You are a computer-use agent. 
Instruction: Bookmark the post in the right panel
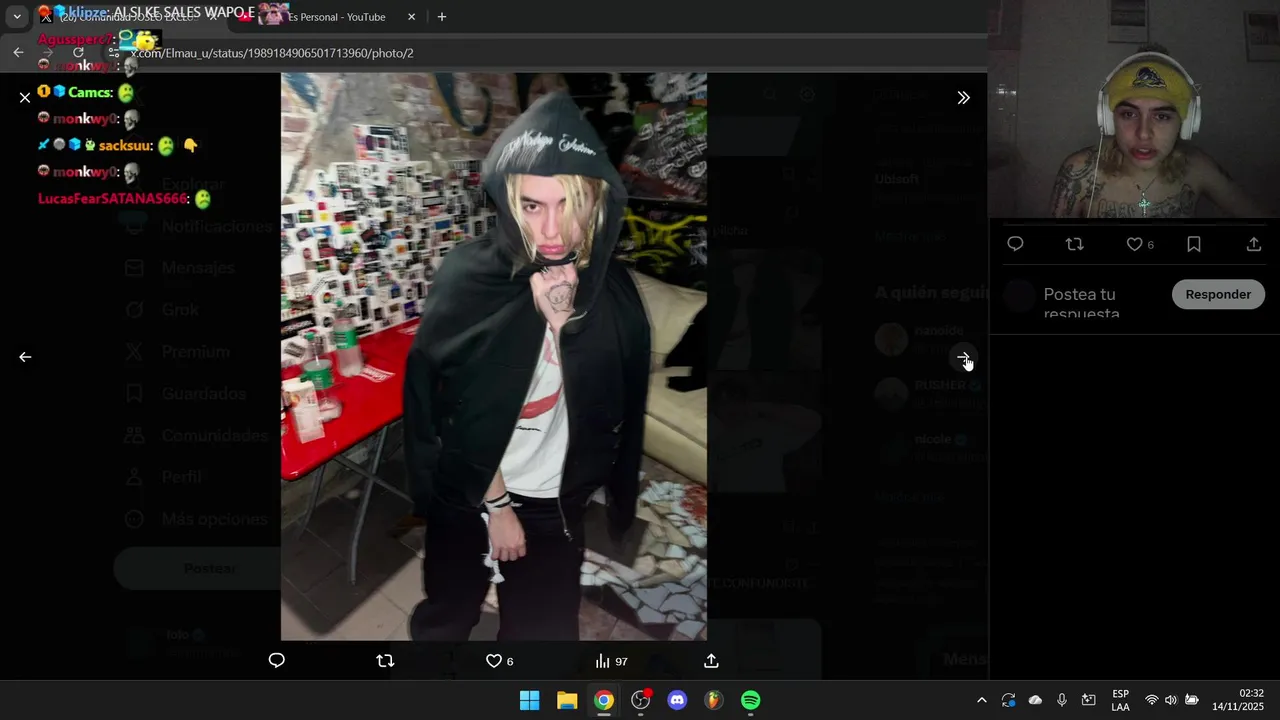click(1194, 244)
